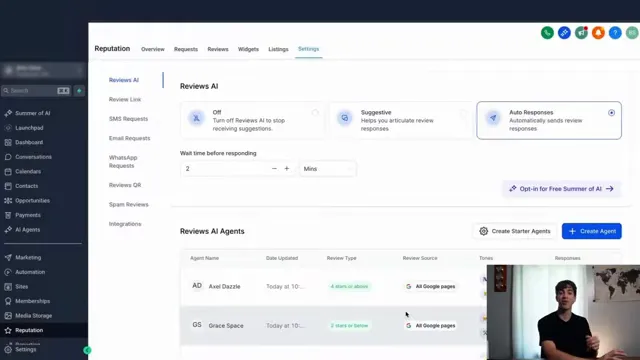Open the blue help question icon
This screenshot has height=360, width=640.
(615, 33)
